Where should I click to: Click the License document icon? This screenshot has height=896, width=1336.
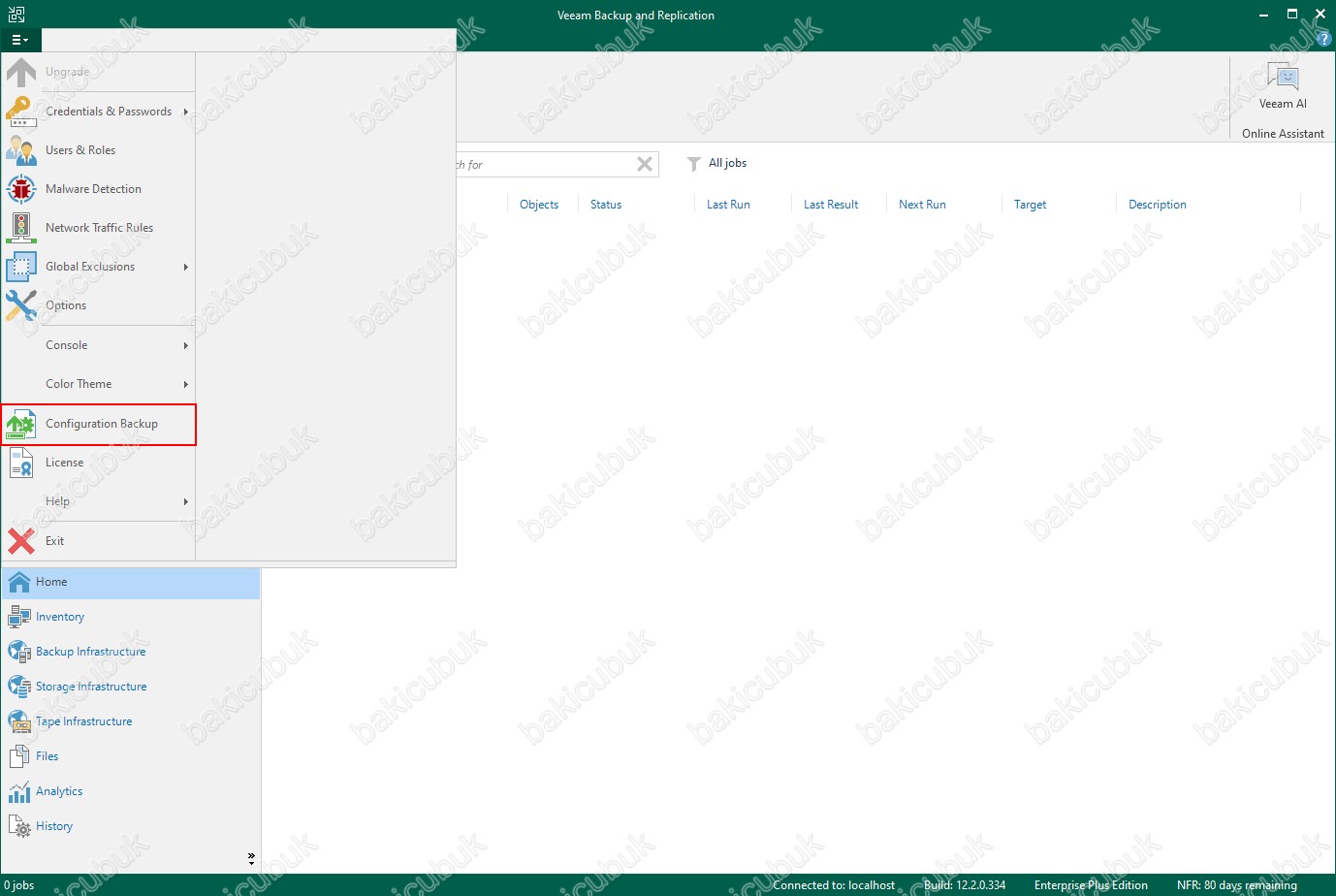[20, 463]
